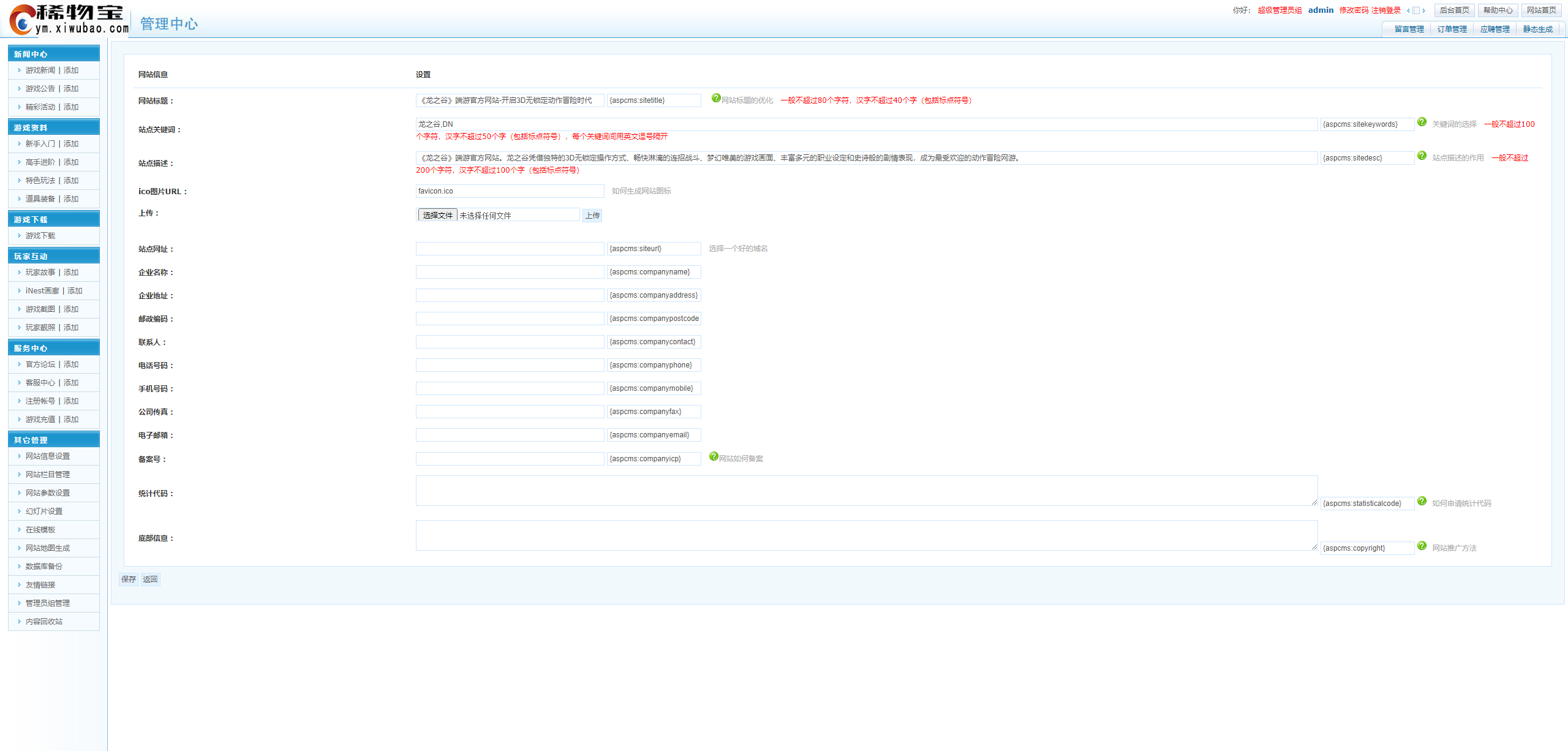
Task: Click the empty 站点网址 input field
Action: pyautogui.click(x=510, y=249)
